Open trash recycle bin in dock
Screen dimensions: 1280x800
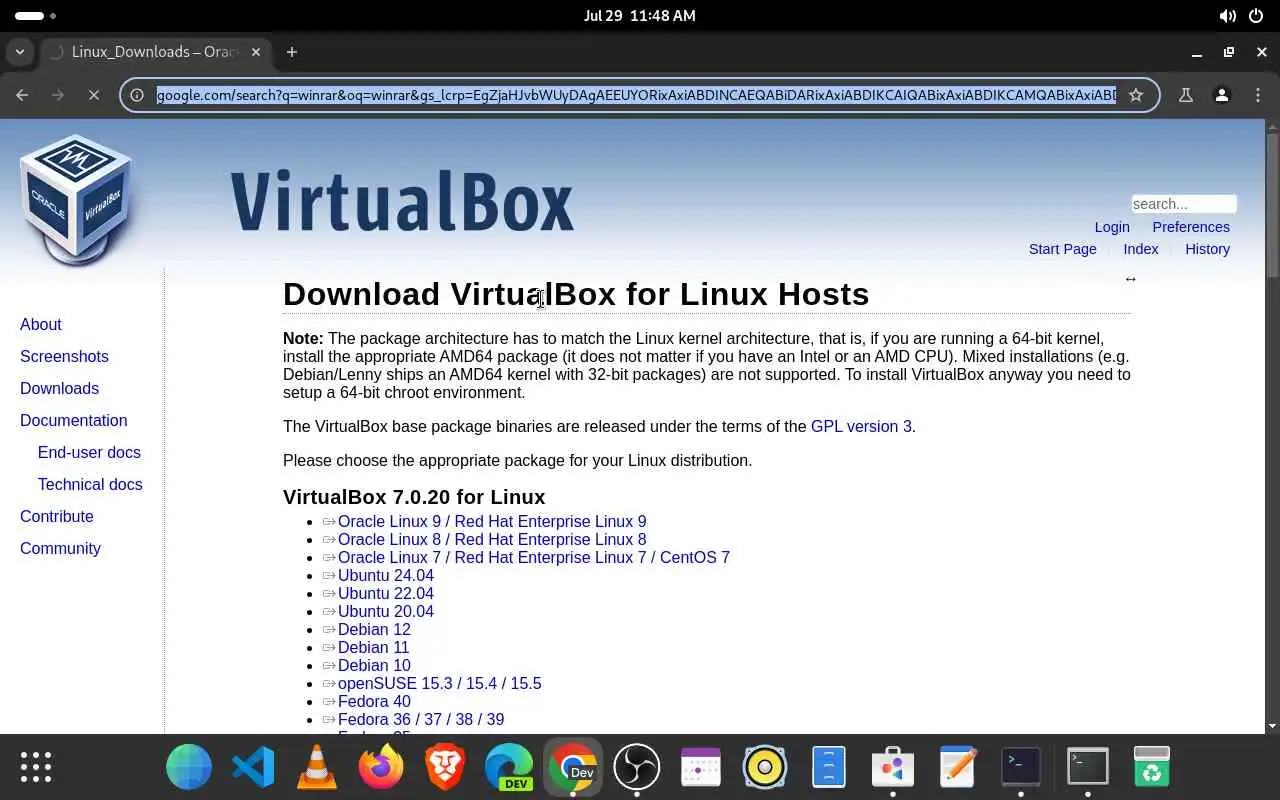click(1151, 767)
